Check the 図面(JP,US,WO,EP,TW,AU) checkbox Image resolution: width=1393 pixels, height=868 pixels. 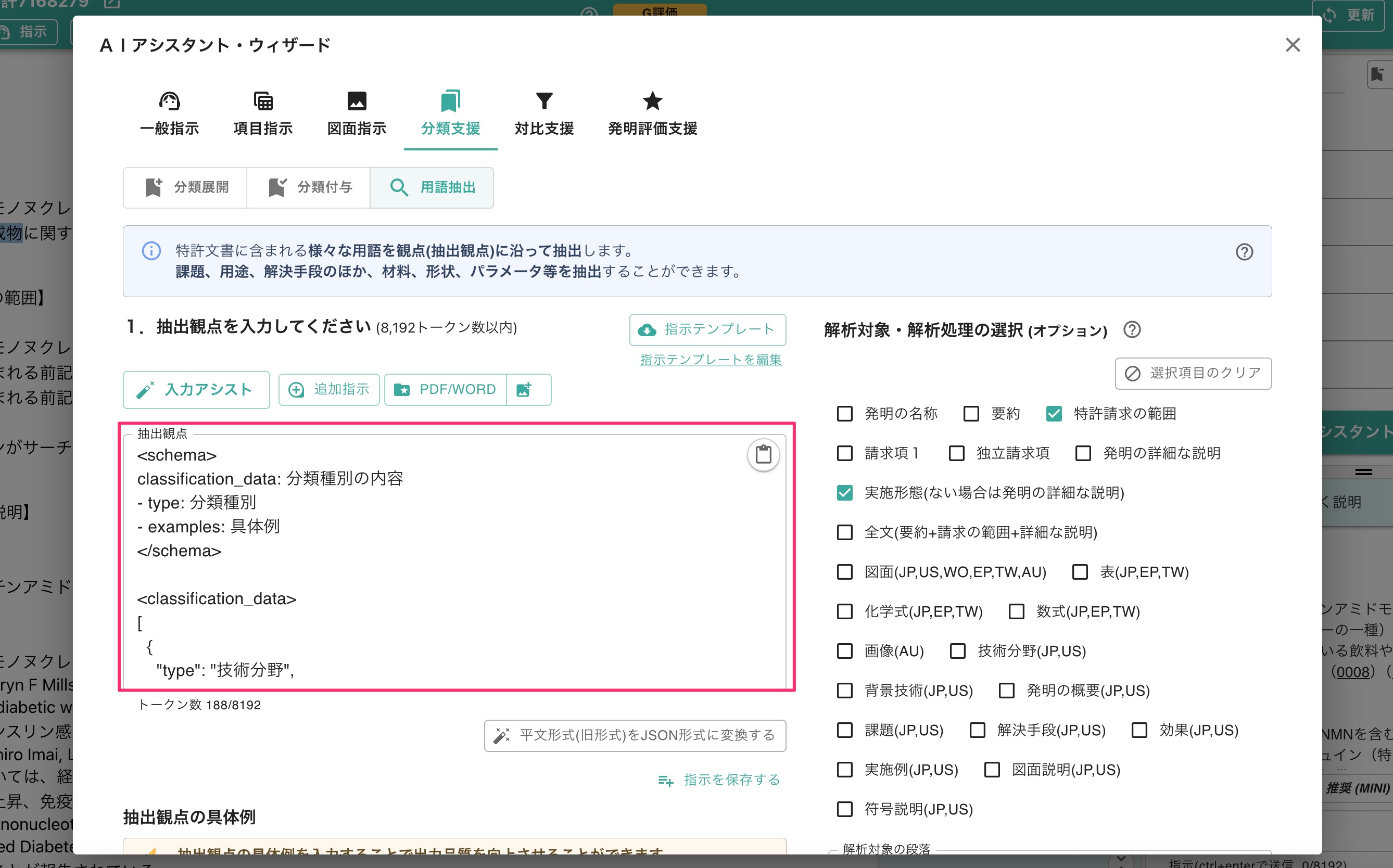point(845,572)
